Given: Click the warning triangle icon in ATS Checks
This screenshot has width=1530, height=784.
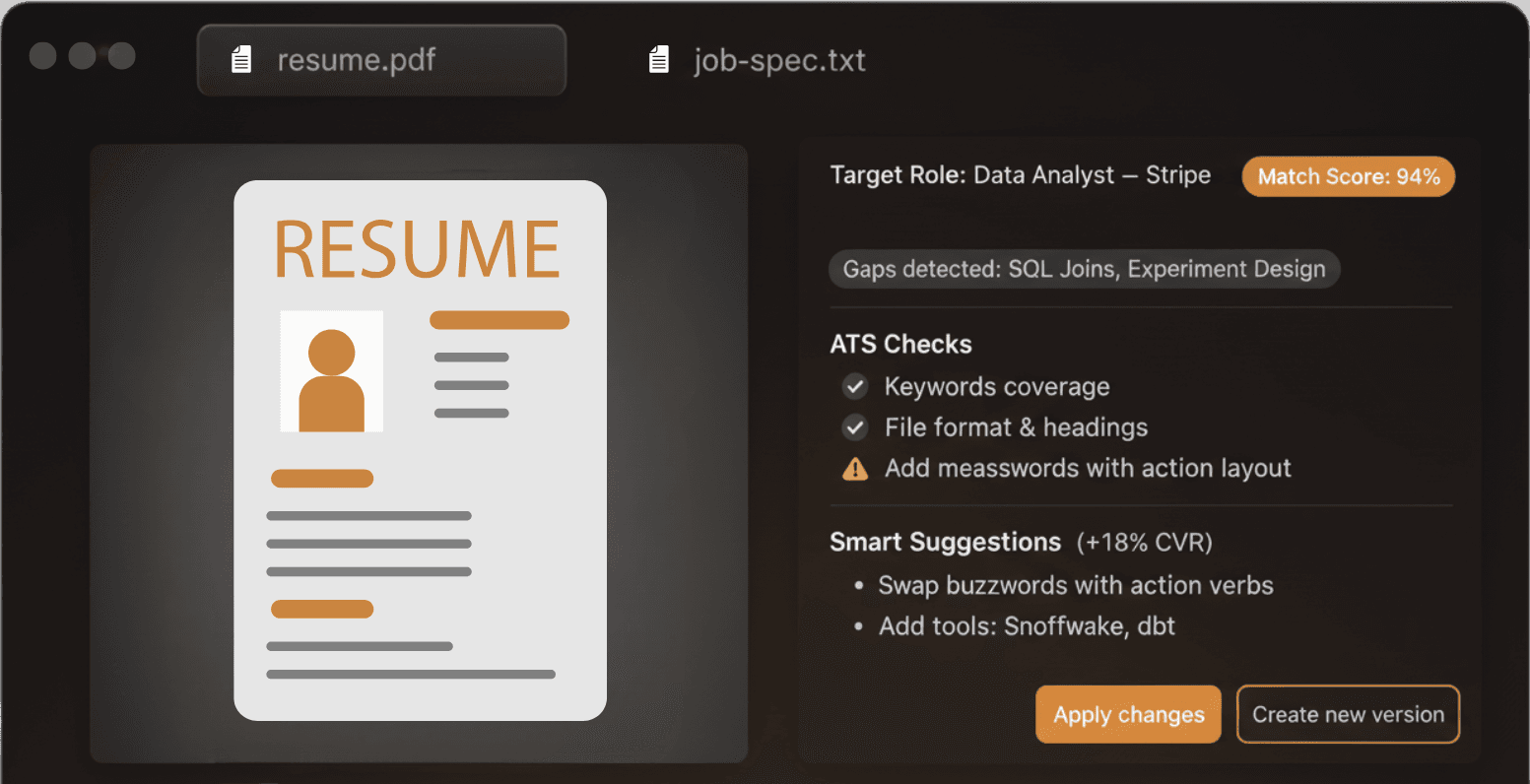Looking at the screenshot, I should [855, 469].
